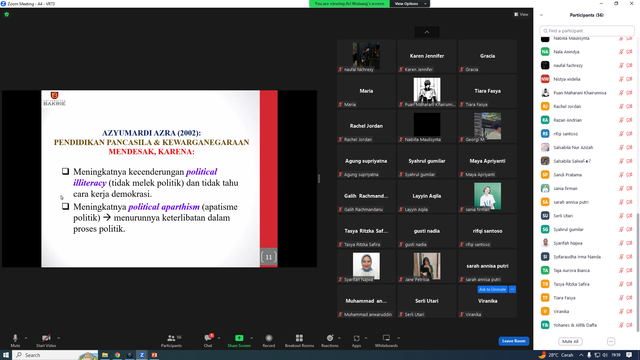Screen dimensions: 640x360
Task: Open the share options arrow beside Share Screen
Action: (x=251, y=338)
